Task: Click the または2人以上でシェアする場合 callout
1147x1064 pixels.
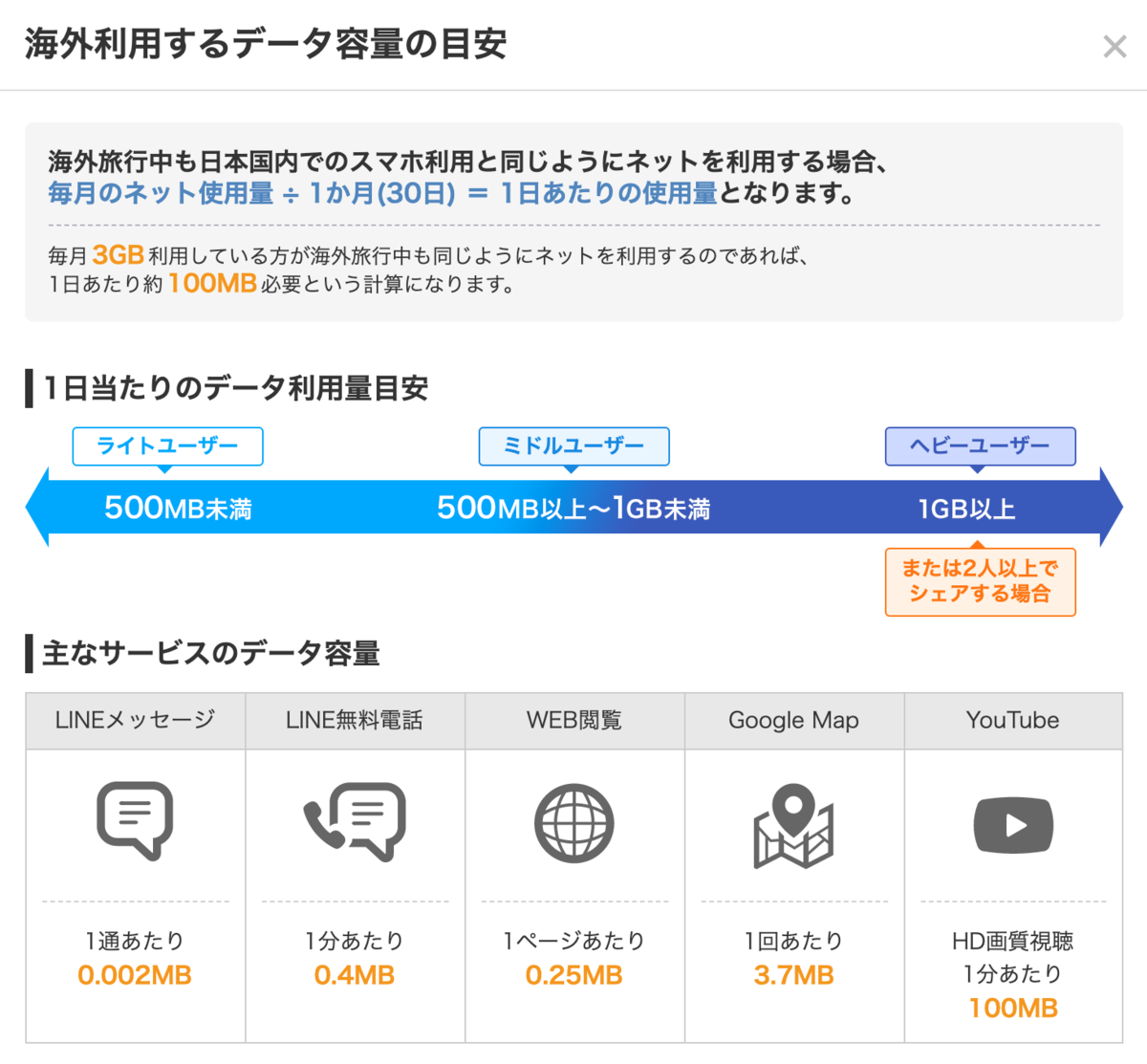Action: pyautogui.click(x=980, y=581)
